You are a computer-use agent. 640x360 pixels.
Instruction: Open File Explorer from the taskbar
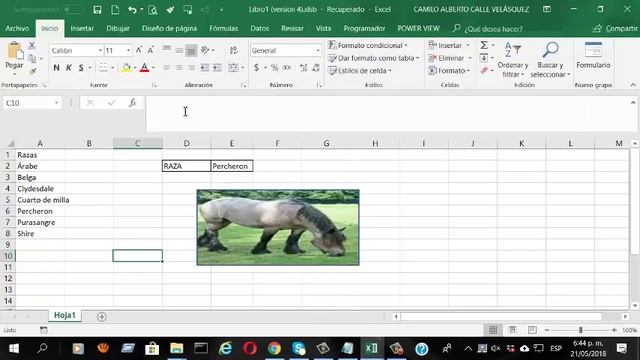coord(176,348)
